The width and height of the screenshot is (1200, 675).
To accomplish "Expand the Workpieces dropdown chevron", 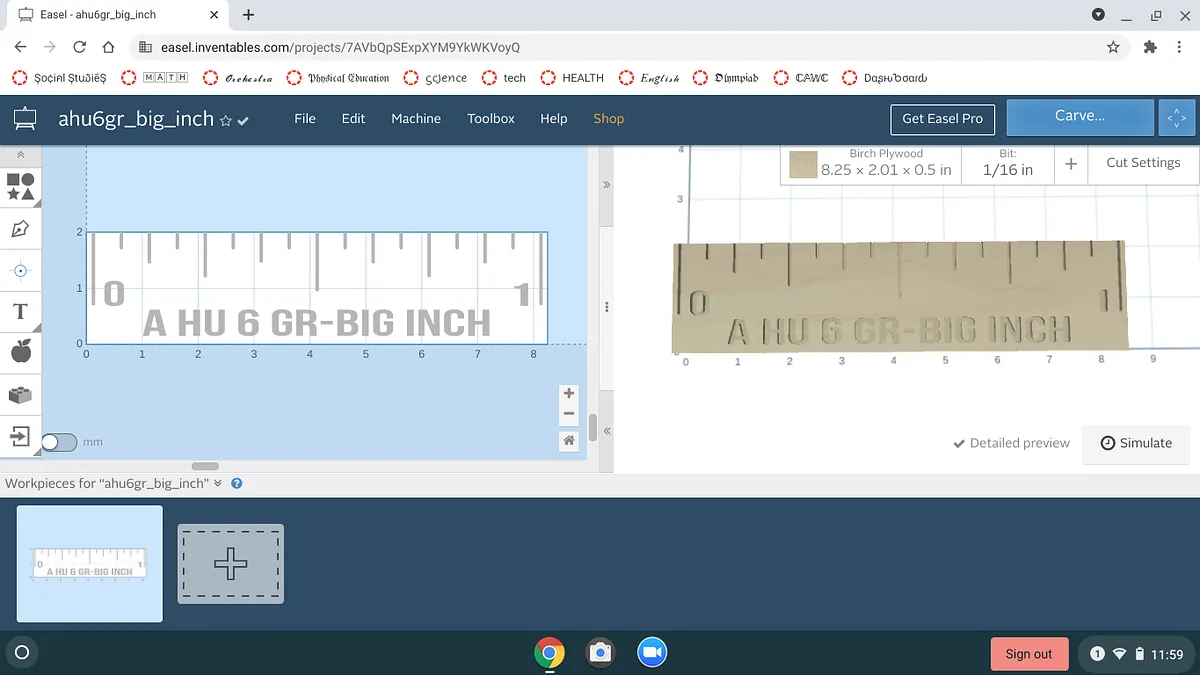I will coord(218,483).
